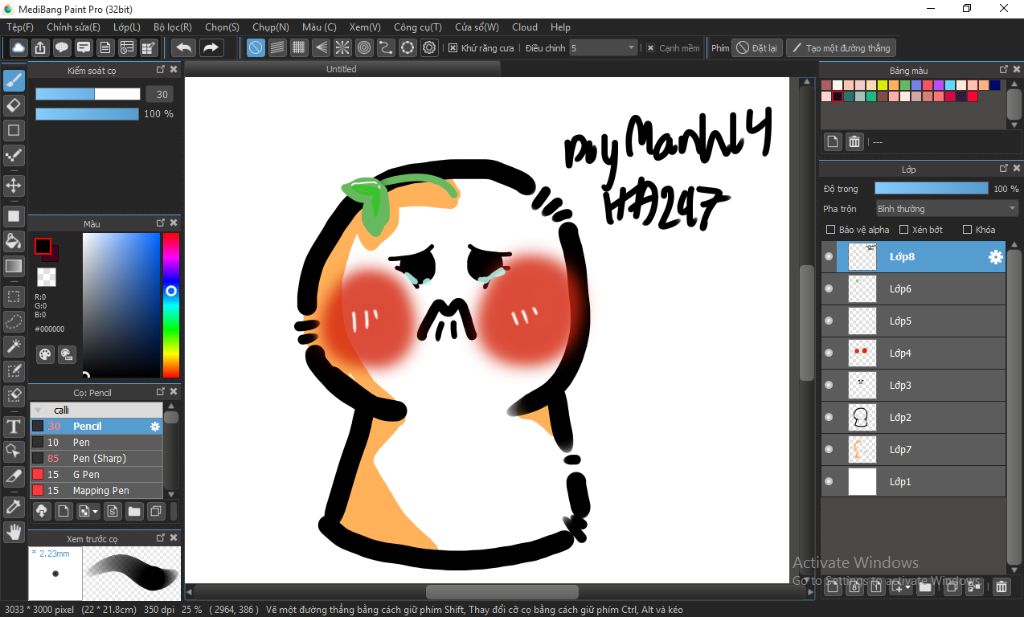Open the Công cụ(T) menu

point(418,27)
